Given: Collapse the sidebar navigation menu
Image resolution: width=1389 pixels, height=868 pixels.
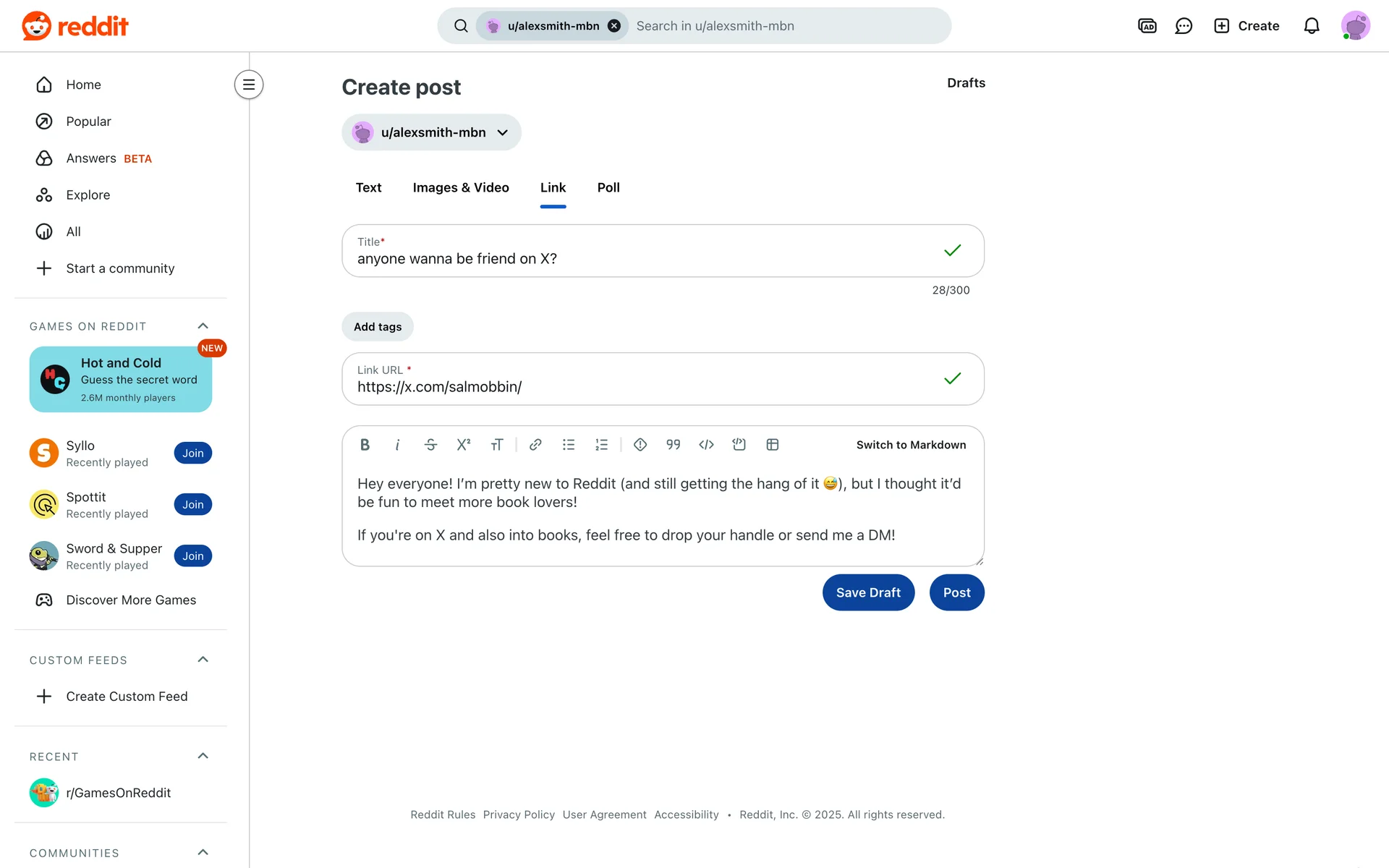Looking at the screenshot, I should [248, 85].
